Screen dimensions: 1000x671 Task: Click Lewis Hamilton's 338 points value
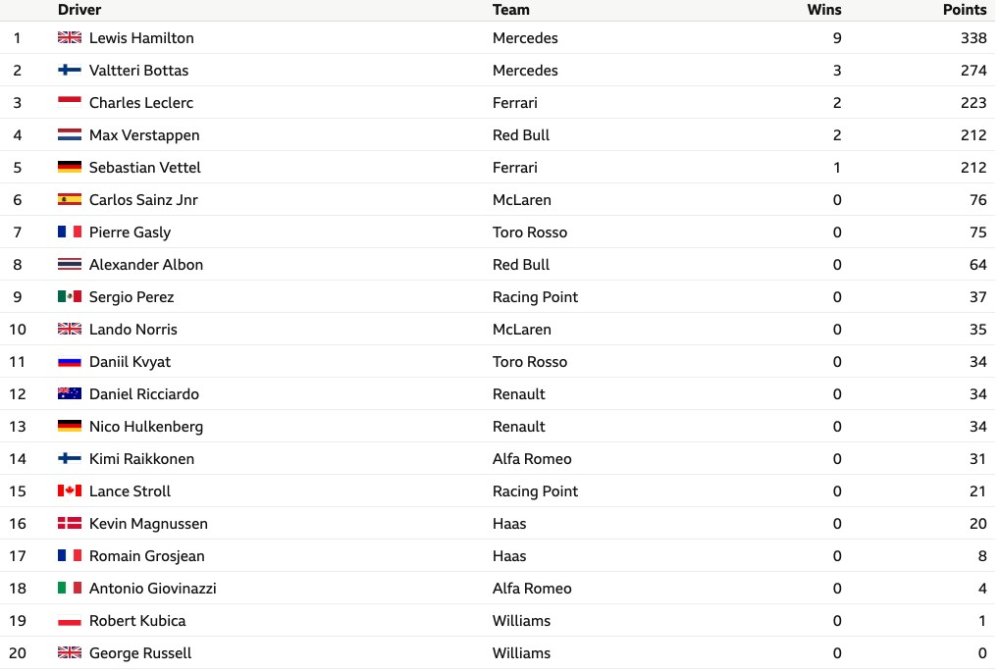point(974,38)
